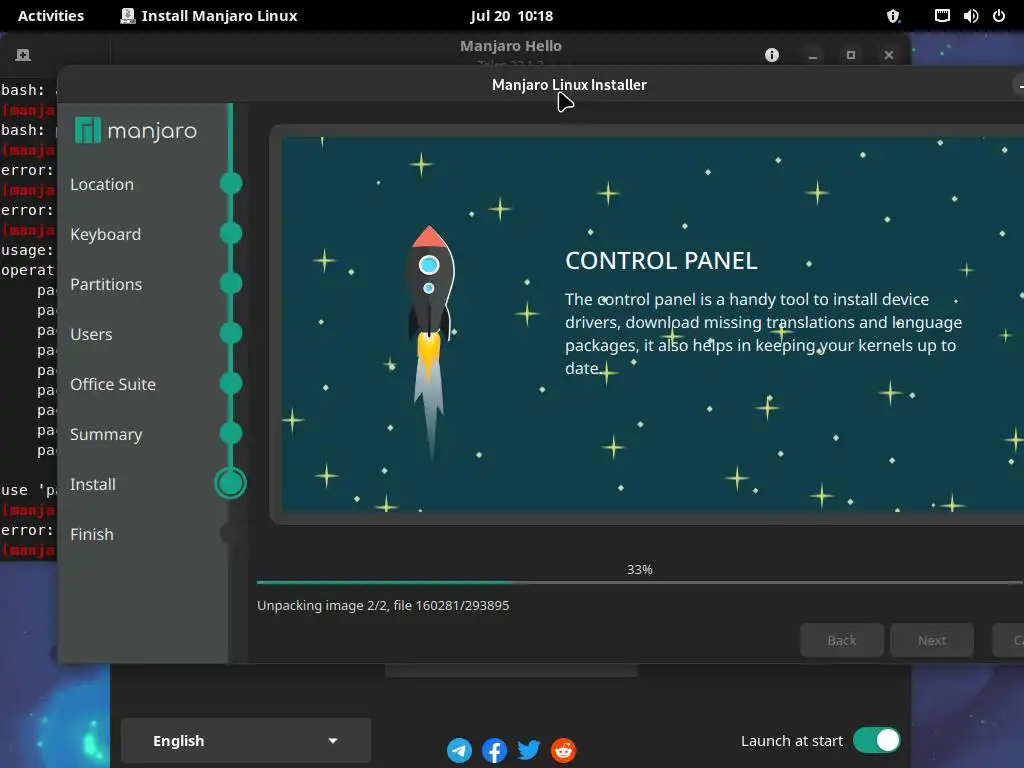Click the Install Manjaro Linux app icon in top bar
Viewport: 1024px width, 768px height.
click(x=128, y=16)
